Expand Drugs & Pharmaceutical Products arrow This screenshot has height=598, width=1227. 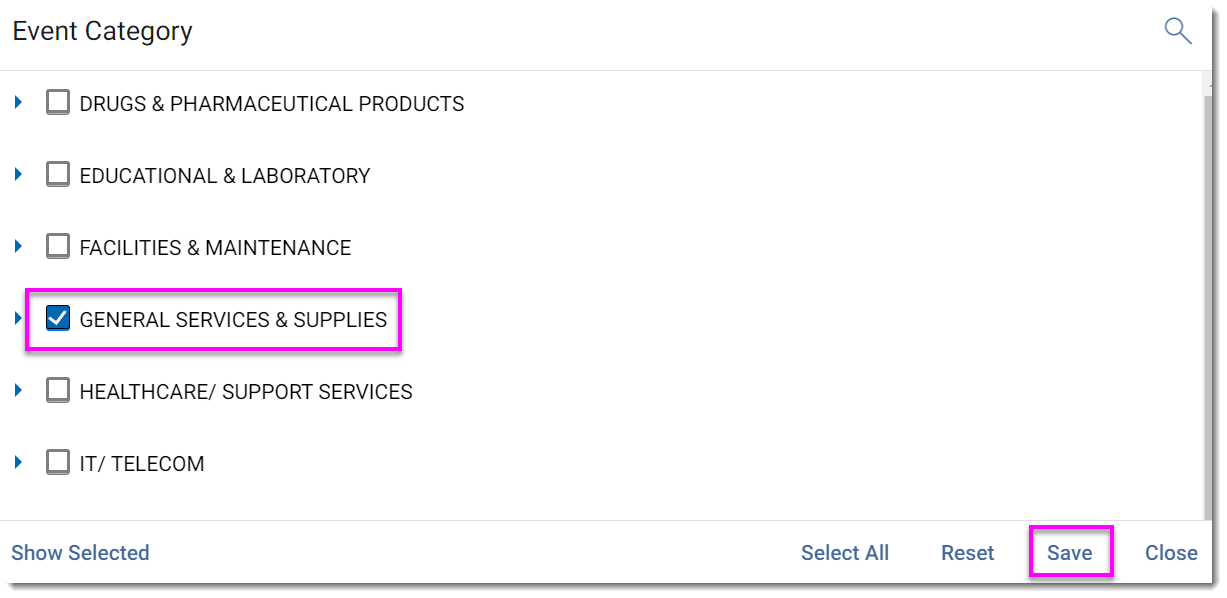pyautogui.click(x=18, y=102)
